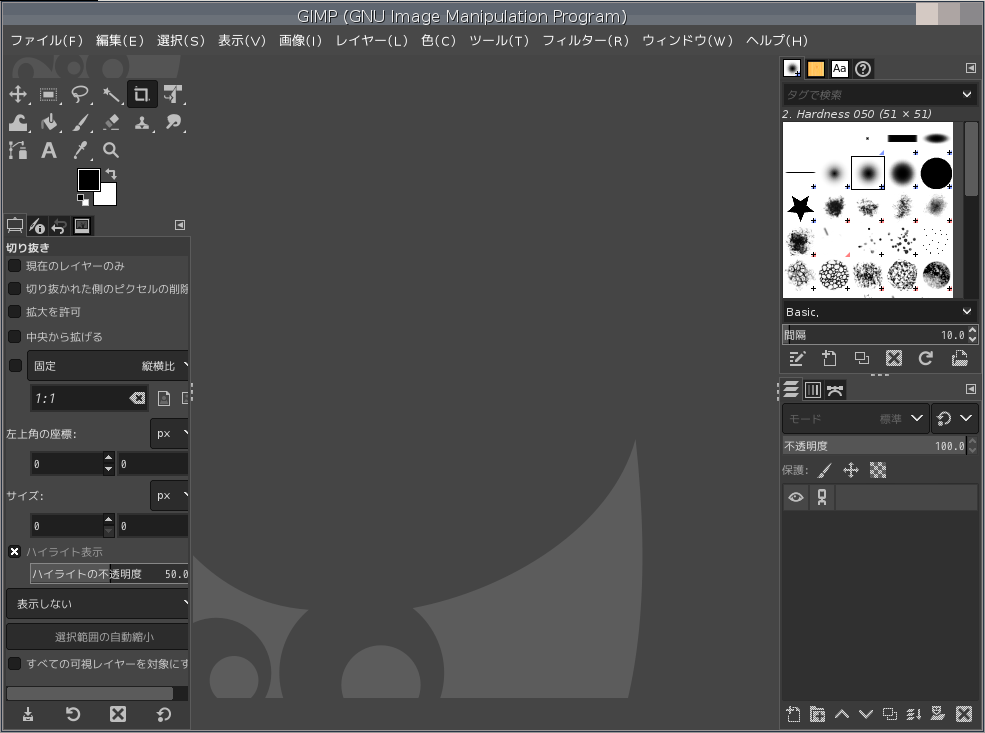Open the Images tab in left dock

82,225
